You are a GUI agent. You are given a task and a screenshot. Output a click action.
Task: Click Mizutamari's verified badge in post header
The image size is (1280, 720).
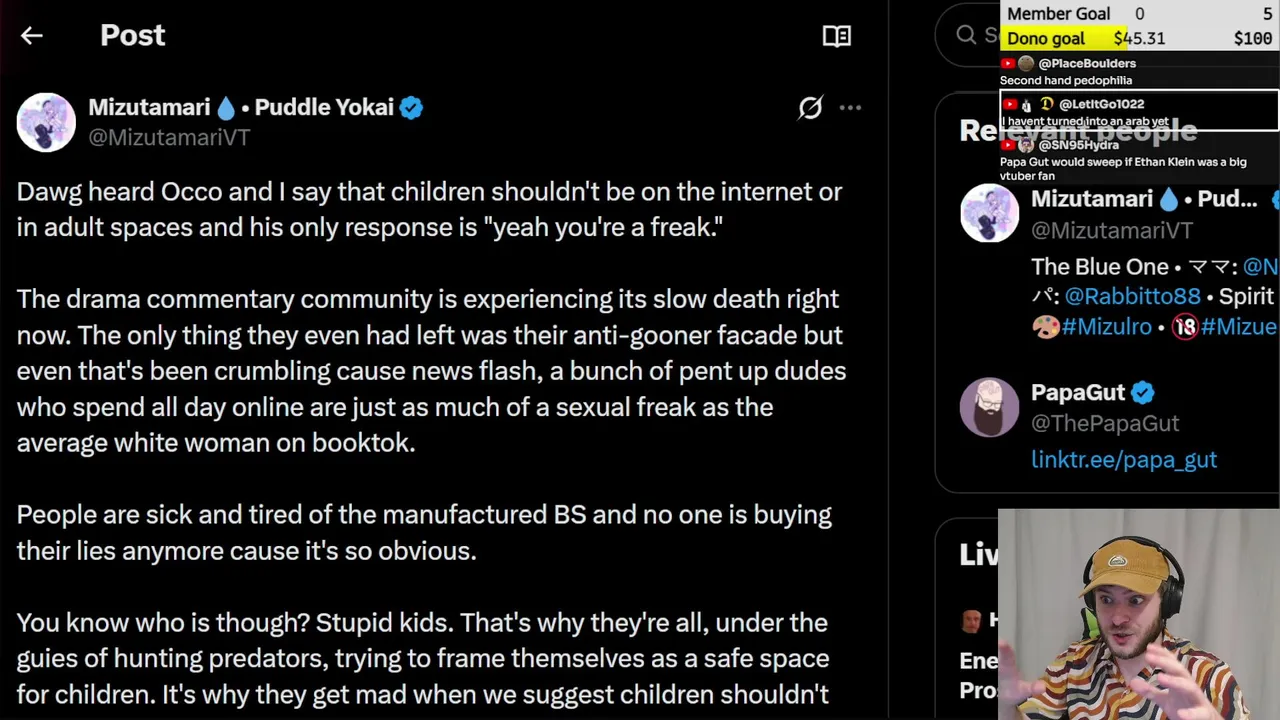(x=411, y=108)
